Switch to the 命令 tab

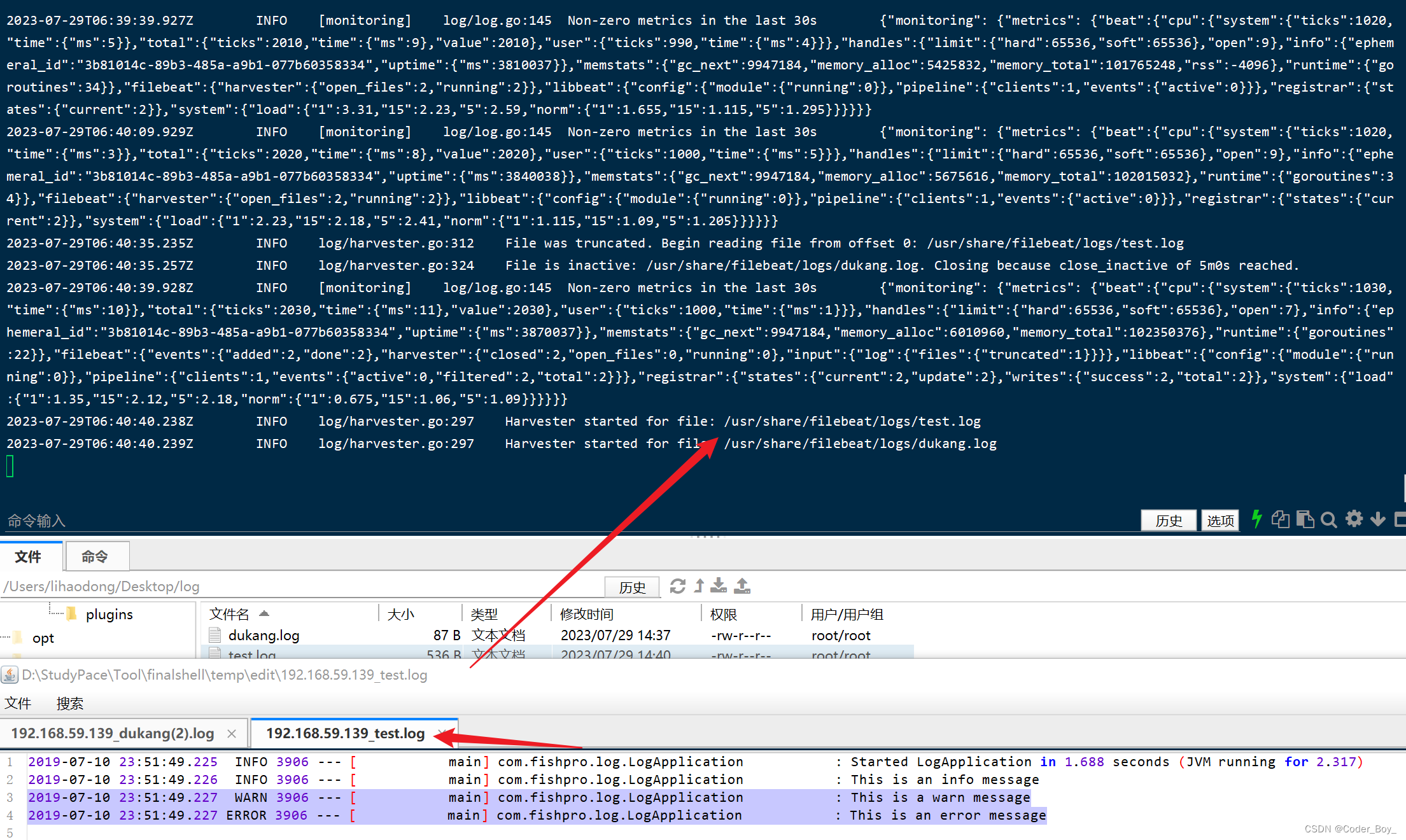pos(95,557)
